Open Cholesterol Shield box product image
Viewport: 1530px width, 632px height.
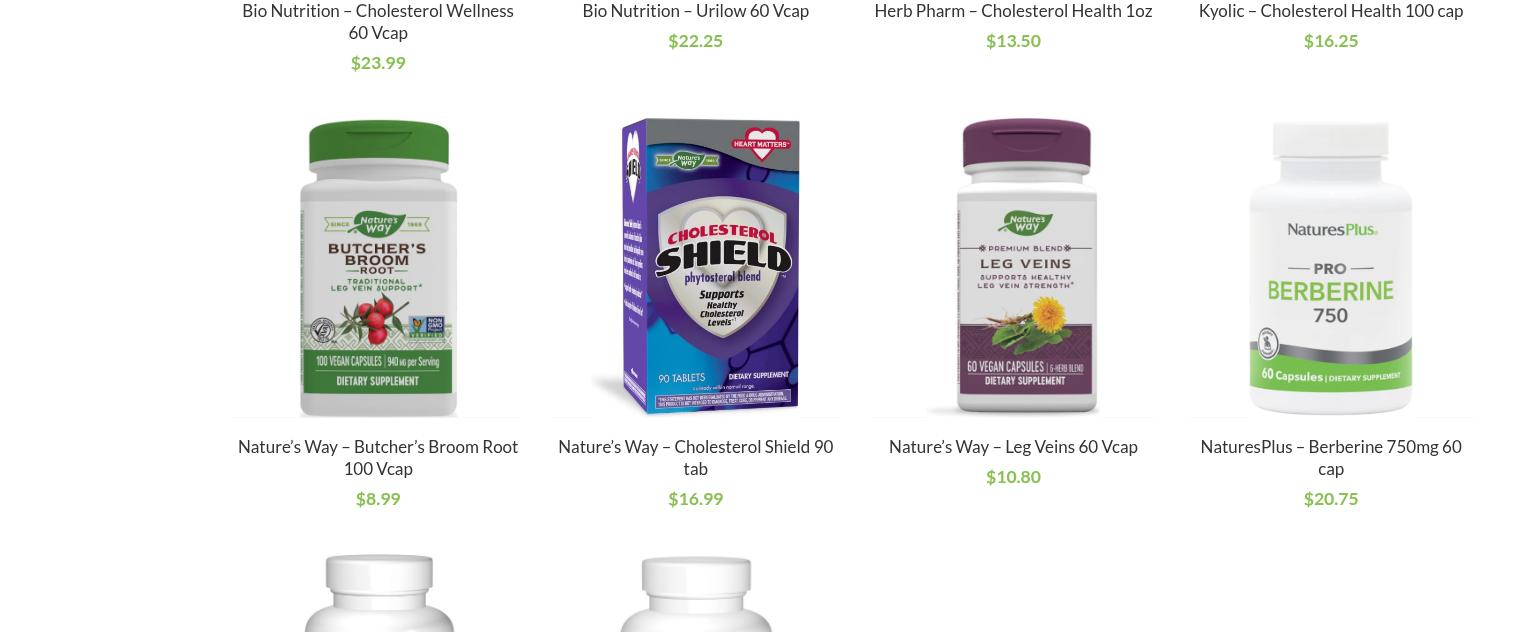(695, 267)
